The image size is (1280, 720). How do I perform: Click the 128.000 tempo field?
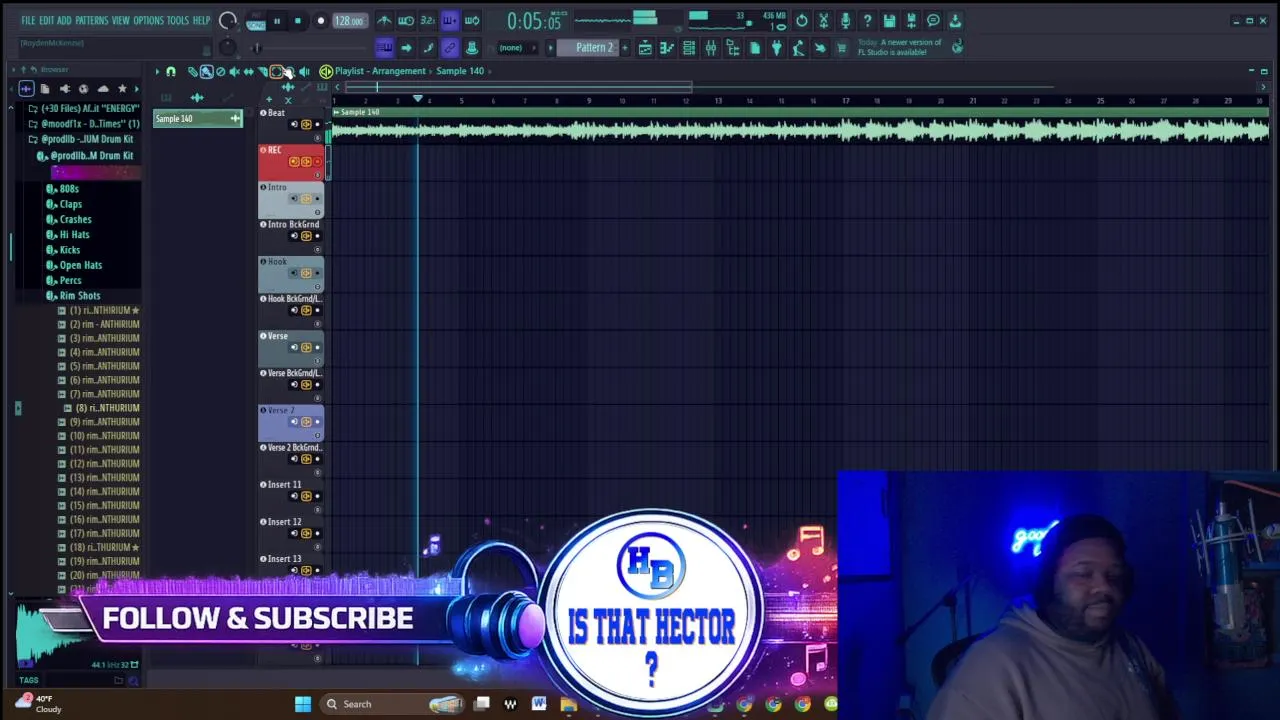coord(348,21)
